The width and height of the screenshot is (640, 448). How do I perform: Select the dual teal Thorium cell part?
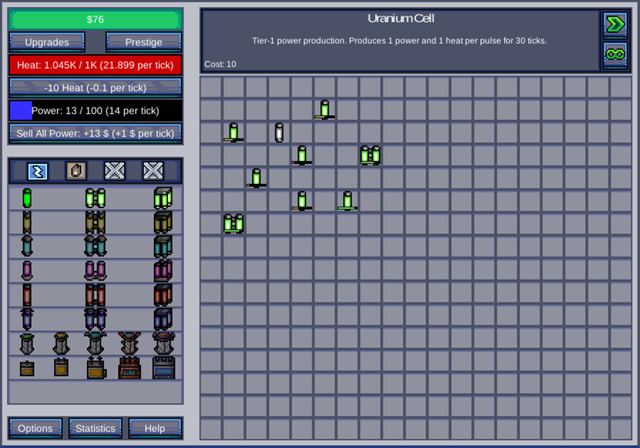(x=96, y=246)
